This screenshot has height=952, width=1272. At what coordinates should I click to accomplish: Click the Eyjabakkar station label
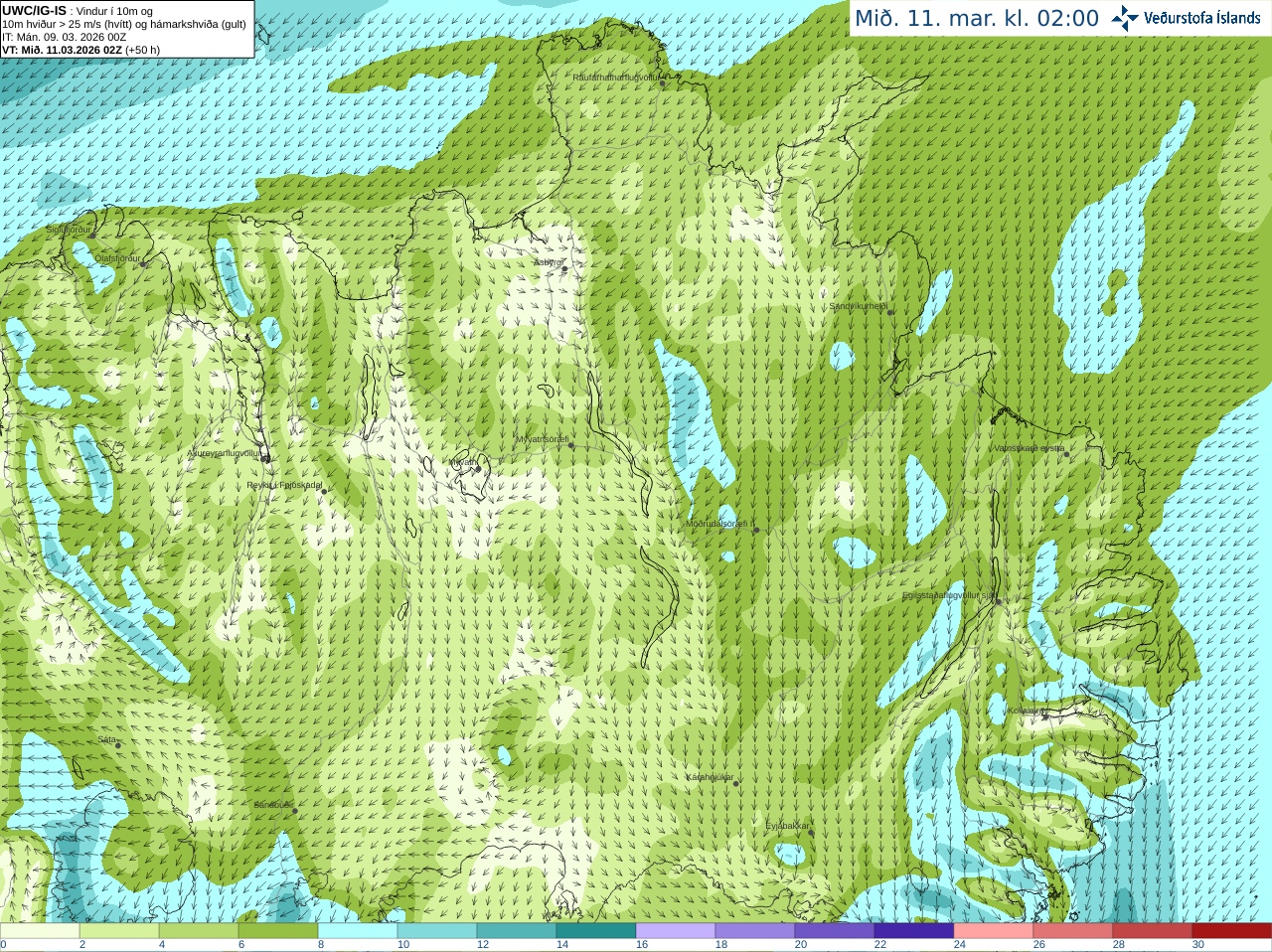point(788,826)
